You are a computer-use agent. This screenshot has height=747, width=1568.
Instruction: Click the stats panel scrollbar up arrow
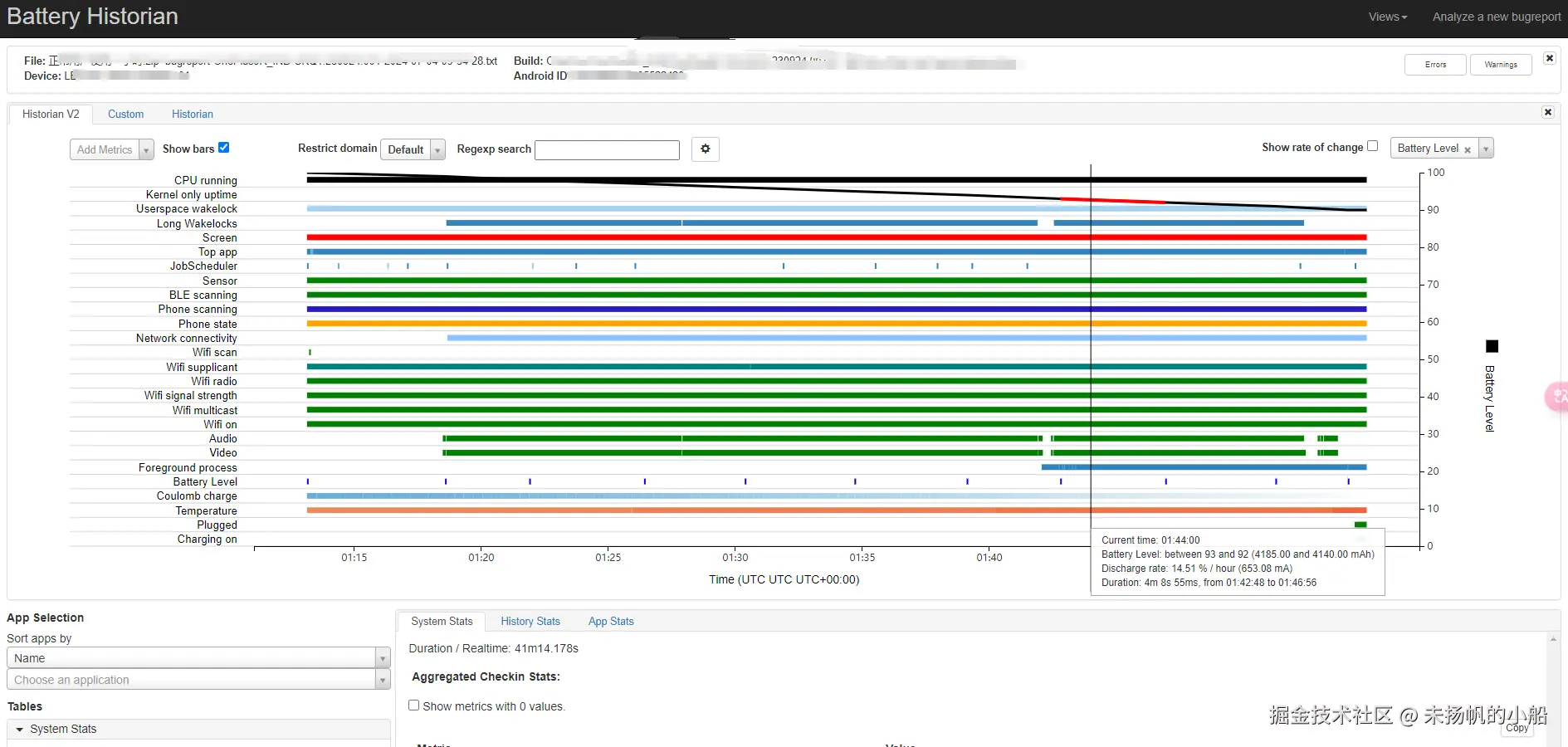[x=1553, y=639]
